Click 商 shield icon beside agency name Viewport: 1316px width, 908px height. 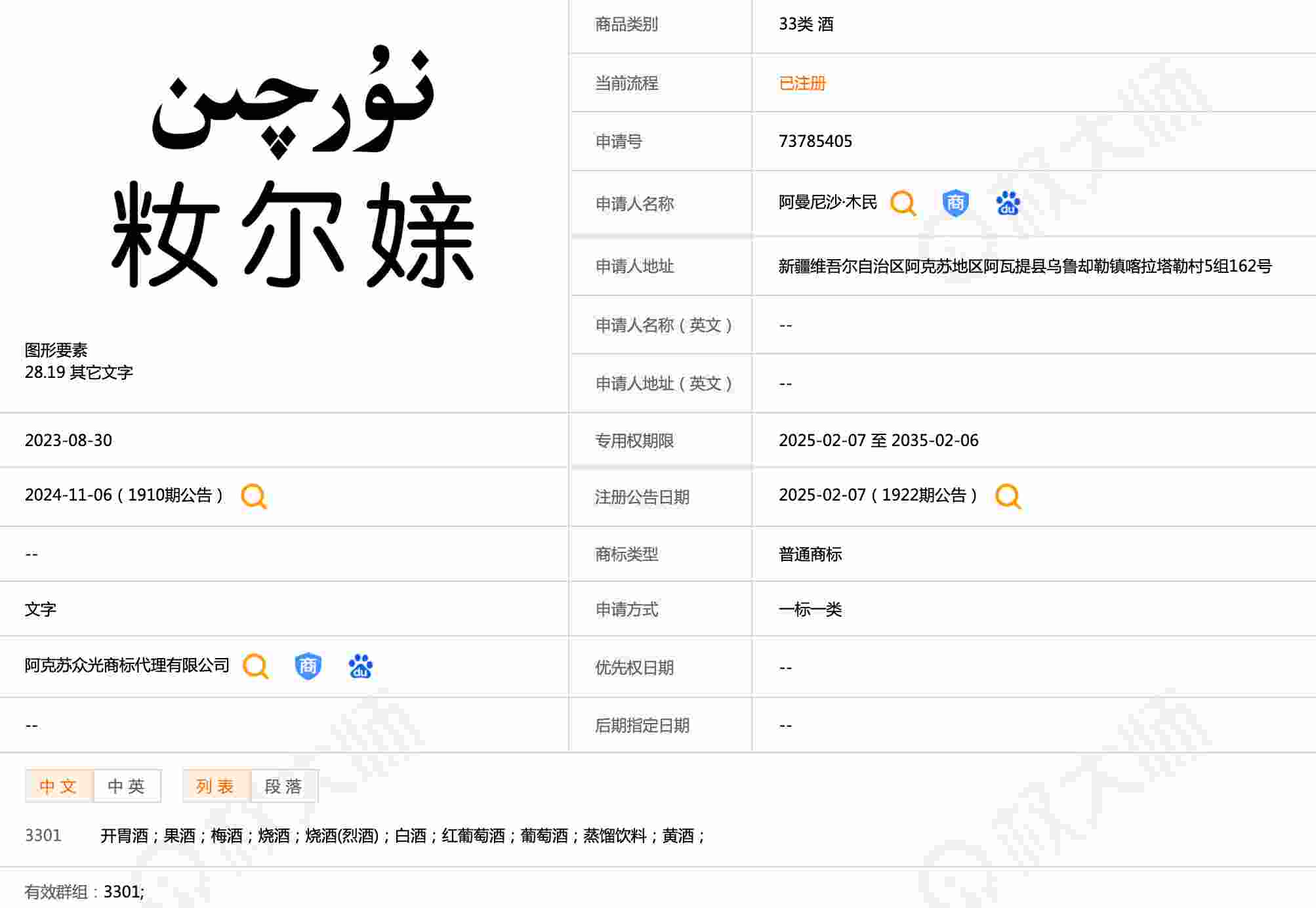(x=308, y=666)
